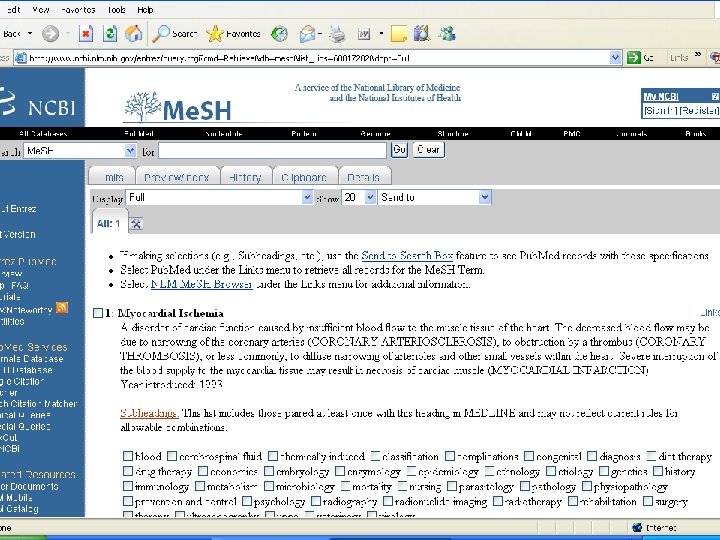720x540 pixels.
Task: Print the page using the printer icon
Action: (x=338, y=34)
